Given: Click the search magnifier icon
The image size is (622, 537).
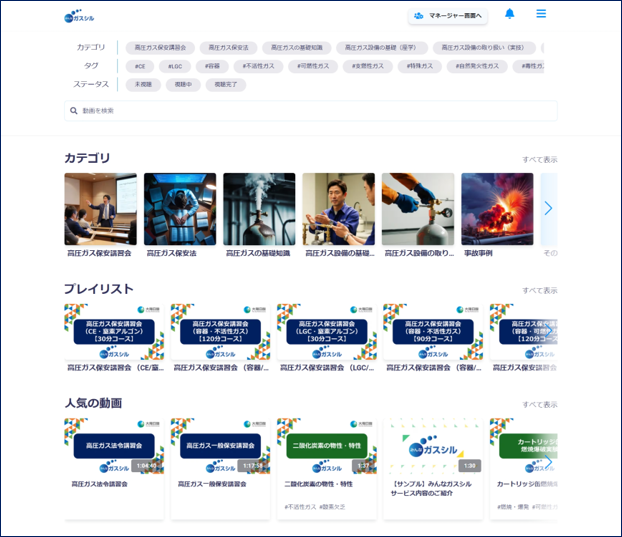Looking at the screenshot, I should 74,110.
